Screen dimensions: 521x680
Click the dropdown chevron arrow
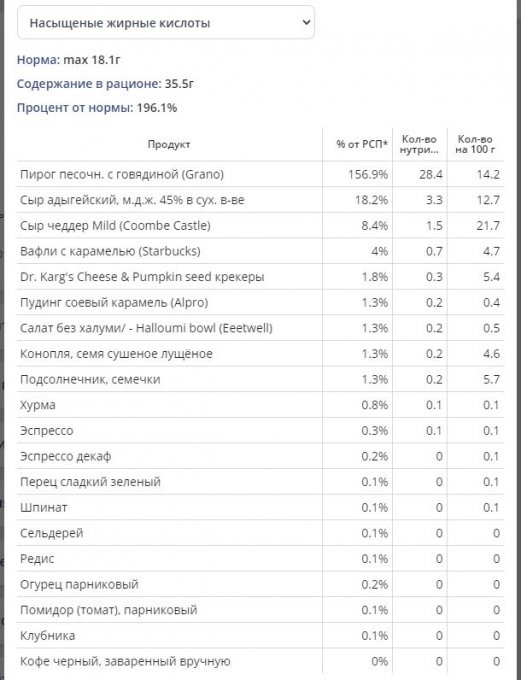pos(306,22)
